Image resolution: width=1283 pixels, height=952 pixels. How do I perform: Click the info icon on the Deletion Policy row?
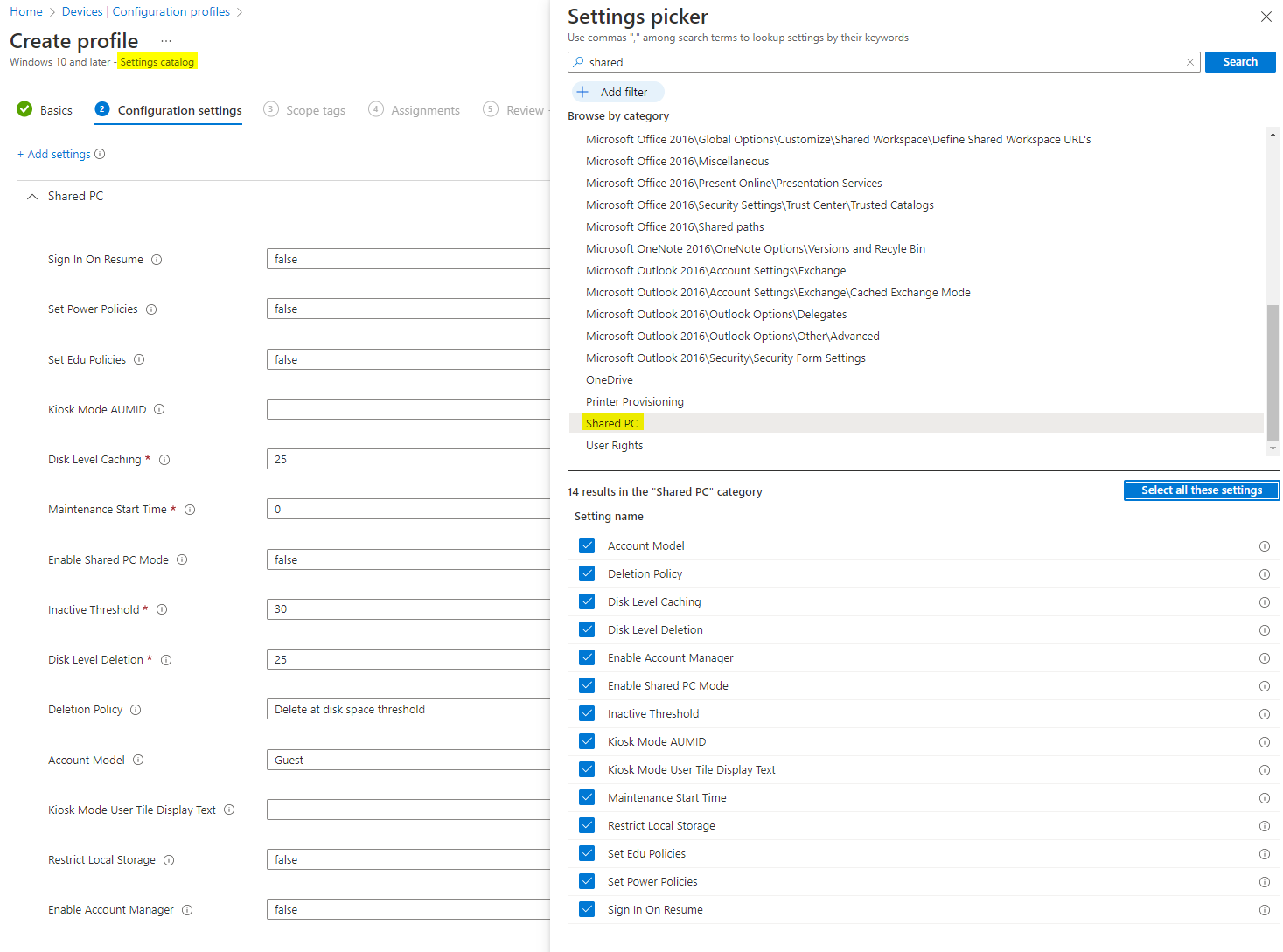(136, 710)
